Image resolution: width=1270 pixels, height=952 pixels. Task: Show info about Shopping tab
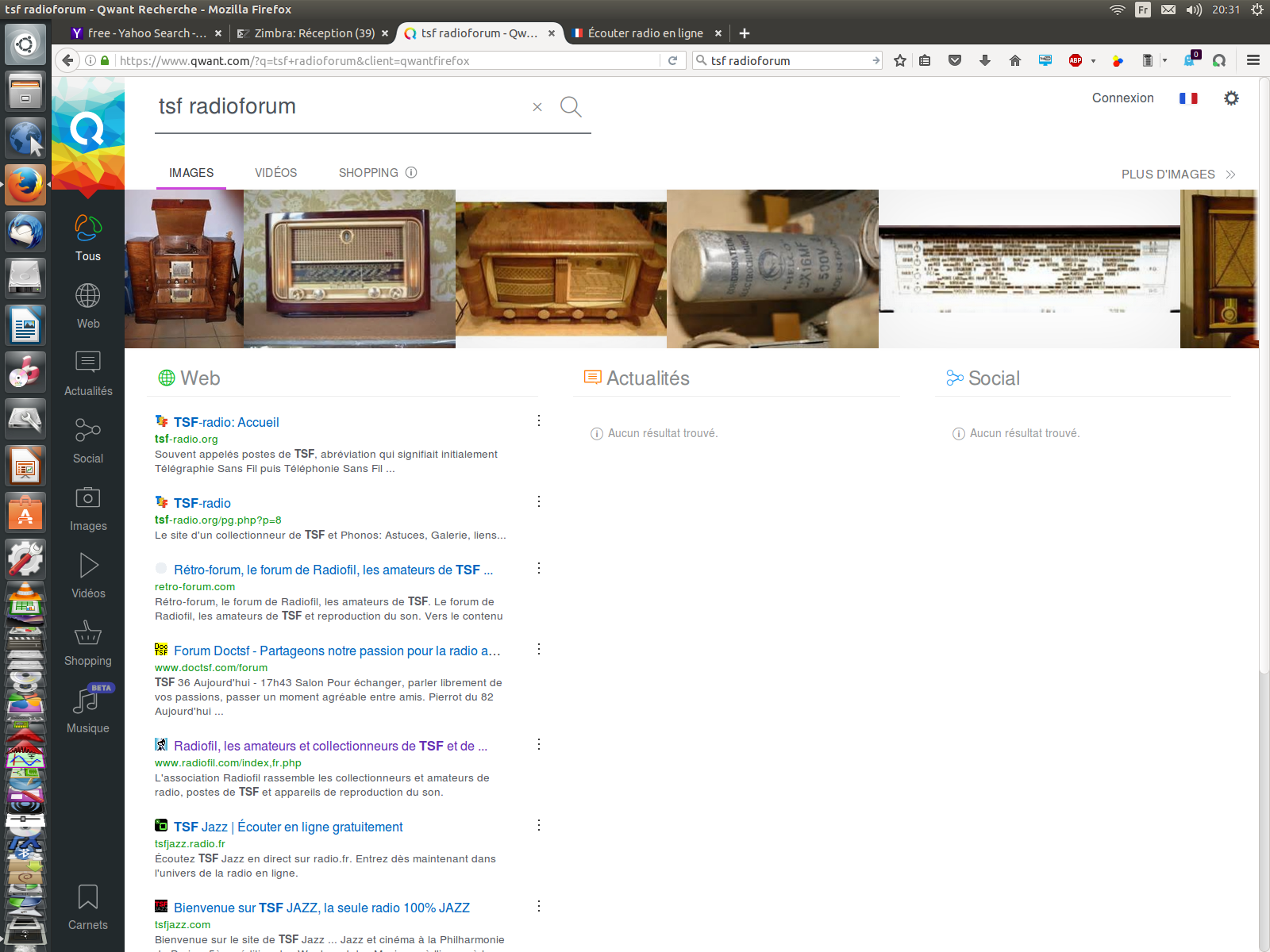pos(411,172)
